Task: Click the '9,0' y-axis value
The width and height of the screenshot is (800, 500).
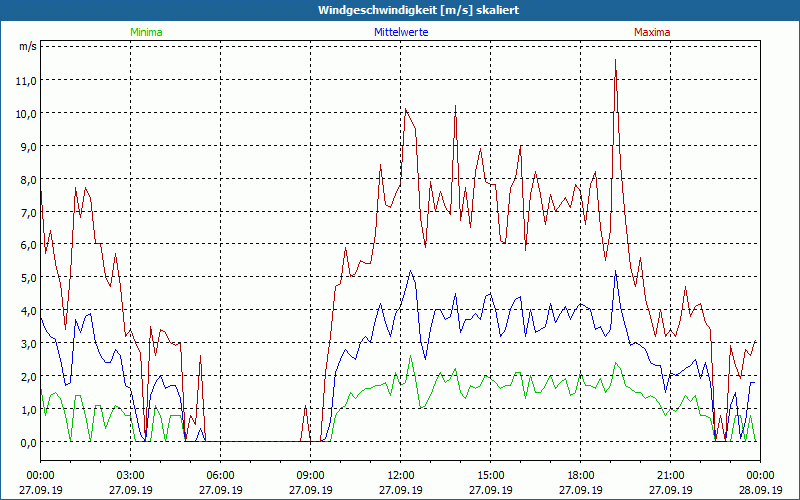Action: click(31, 146)
